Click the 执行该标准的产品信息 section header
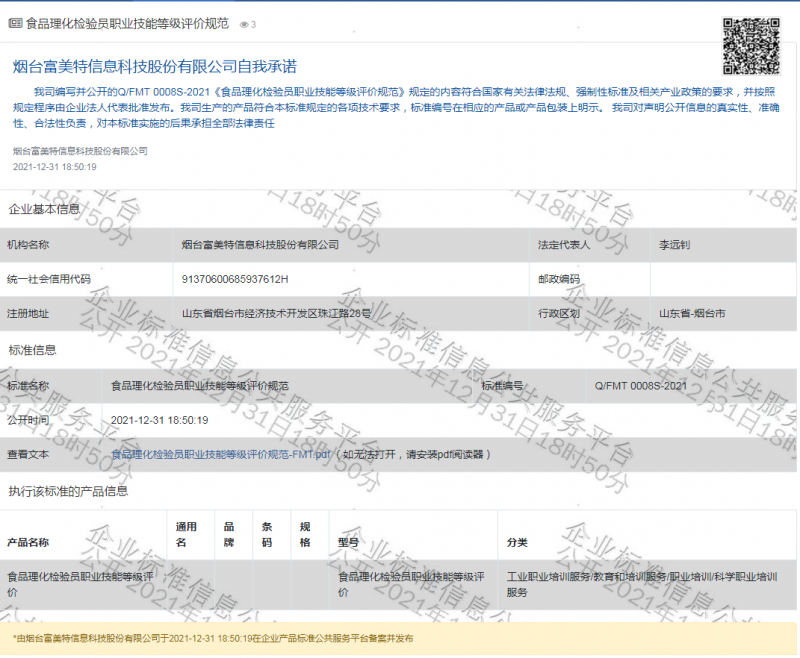800x658 pixels. click(68, 491)
